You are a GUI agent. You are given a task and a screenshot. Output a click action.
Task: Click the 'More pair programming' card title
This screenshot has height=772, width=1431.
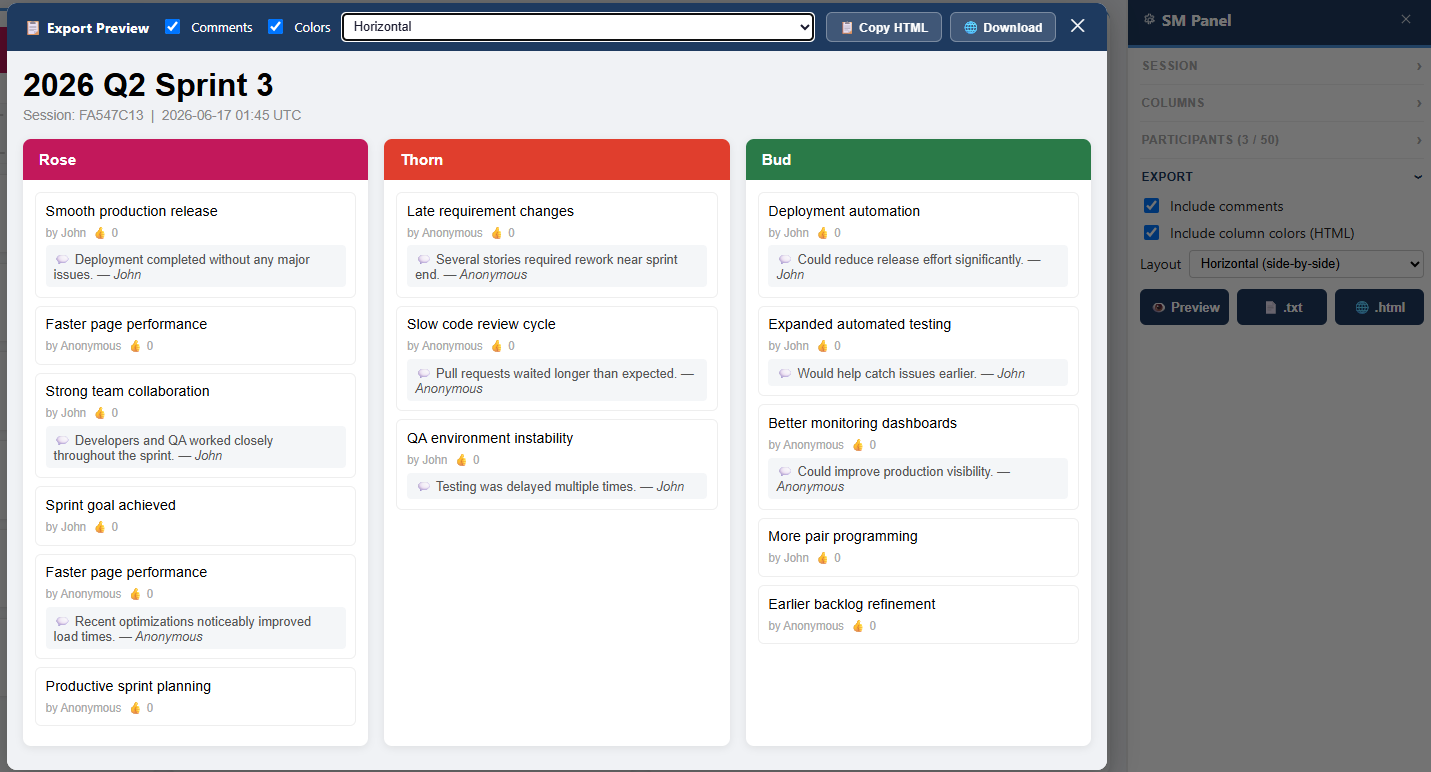[842, 536]
